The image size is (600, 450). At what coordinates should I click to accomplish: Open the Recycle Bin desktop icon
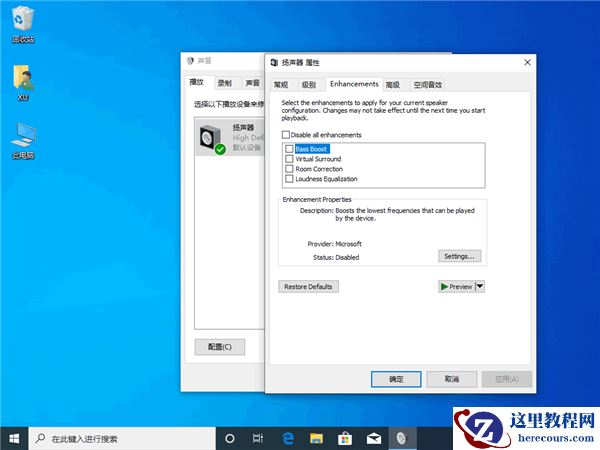click(x=23, y=25)
